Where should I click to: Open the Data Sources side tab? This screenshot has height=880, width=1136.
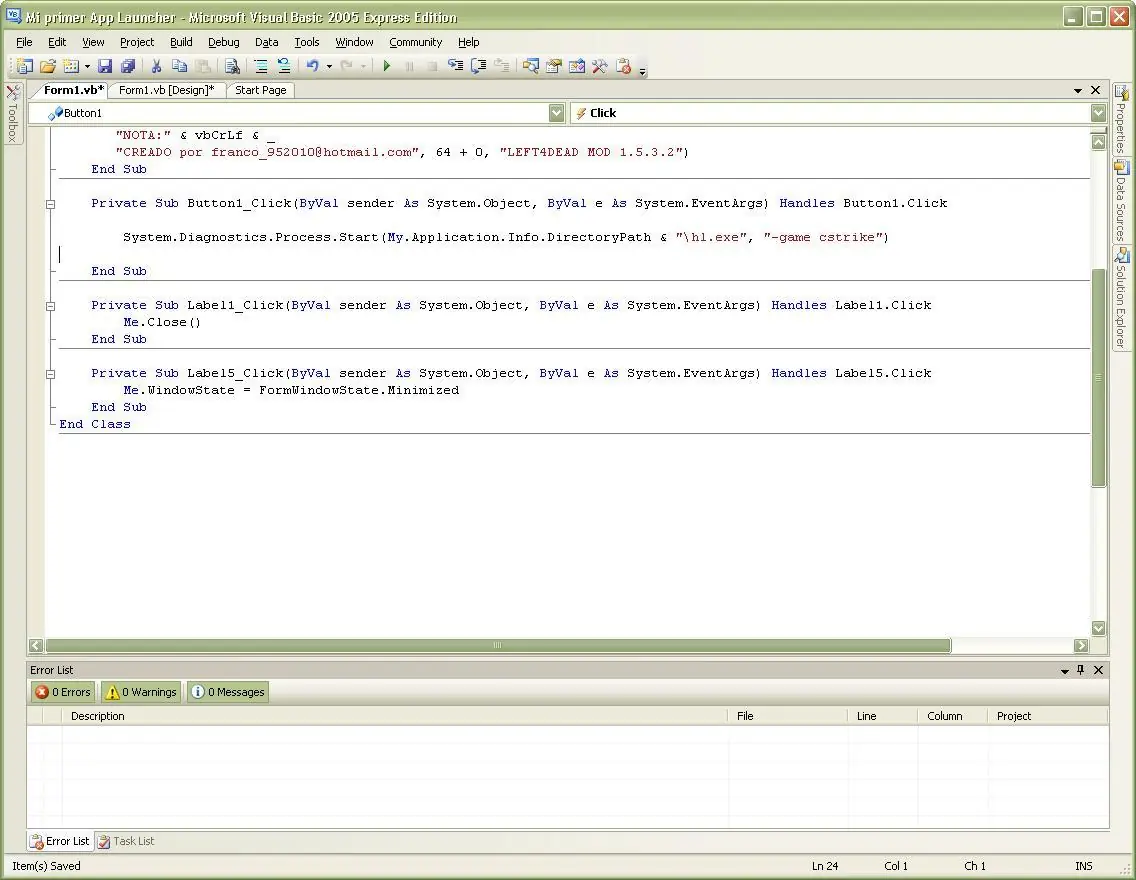1121,201
